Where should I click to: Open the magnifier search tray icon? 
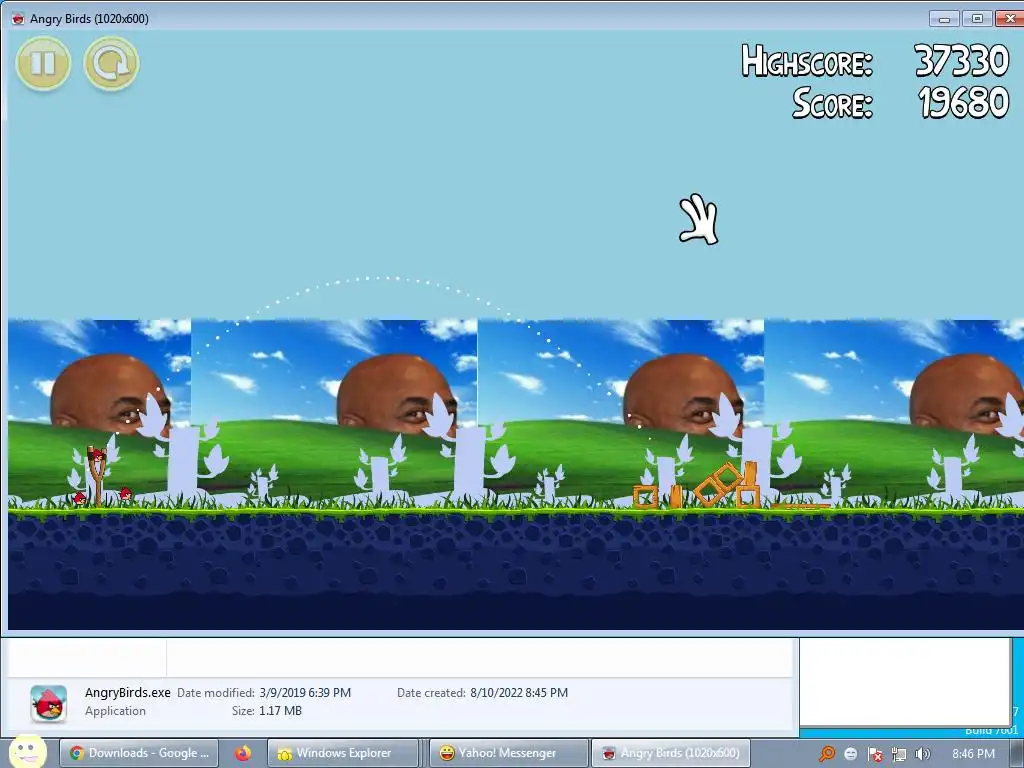pyautogui.click(x=827, y=754)
